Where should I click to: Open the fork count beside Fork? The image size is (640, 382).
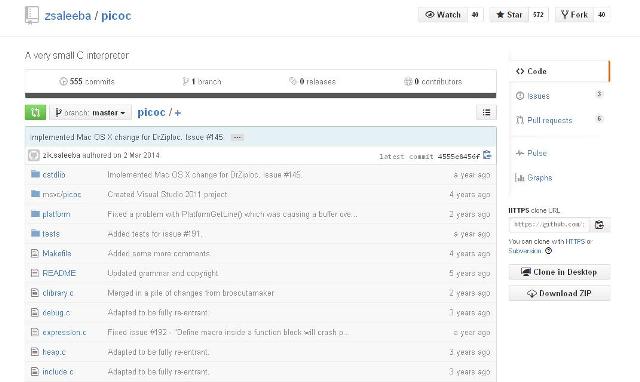[602, 15]
